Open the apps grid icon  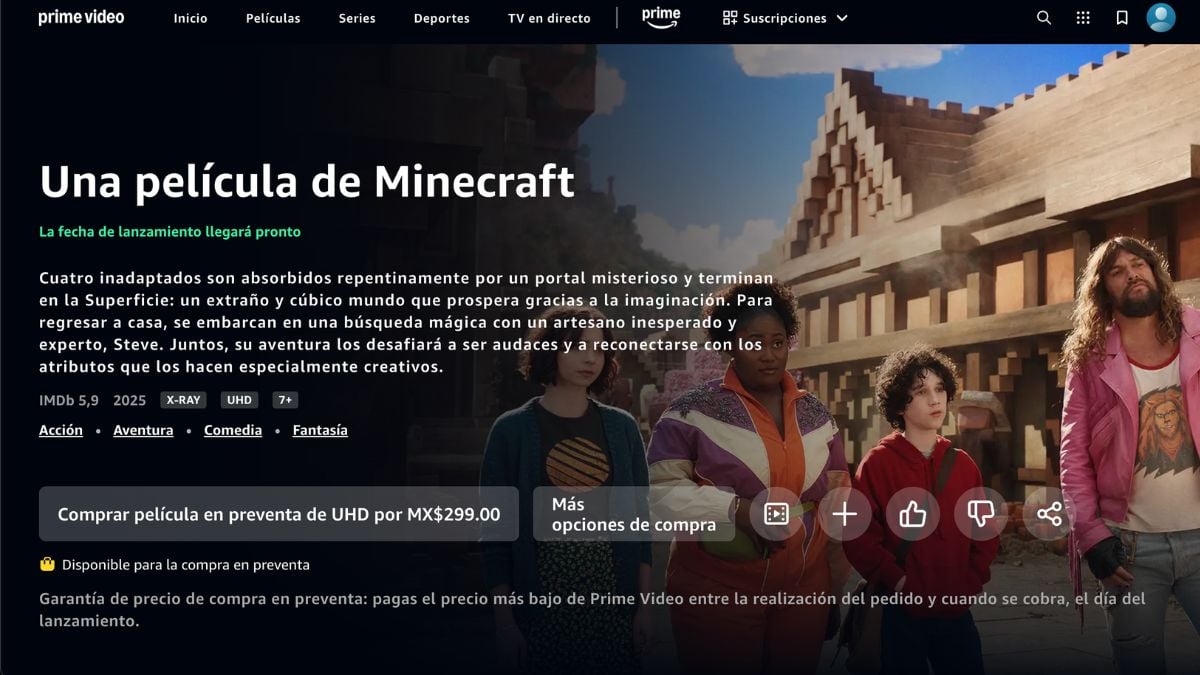1083,18
